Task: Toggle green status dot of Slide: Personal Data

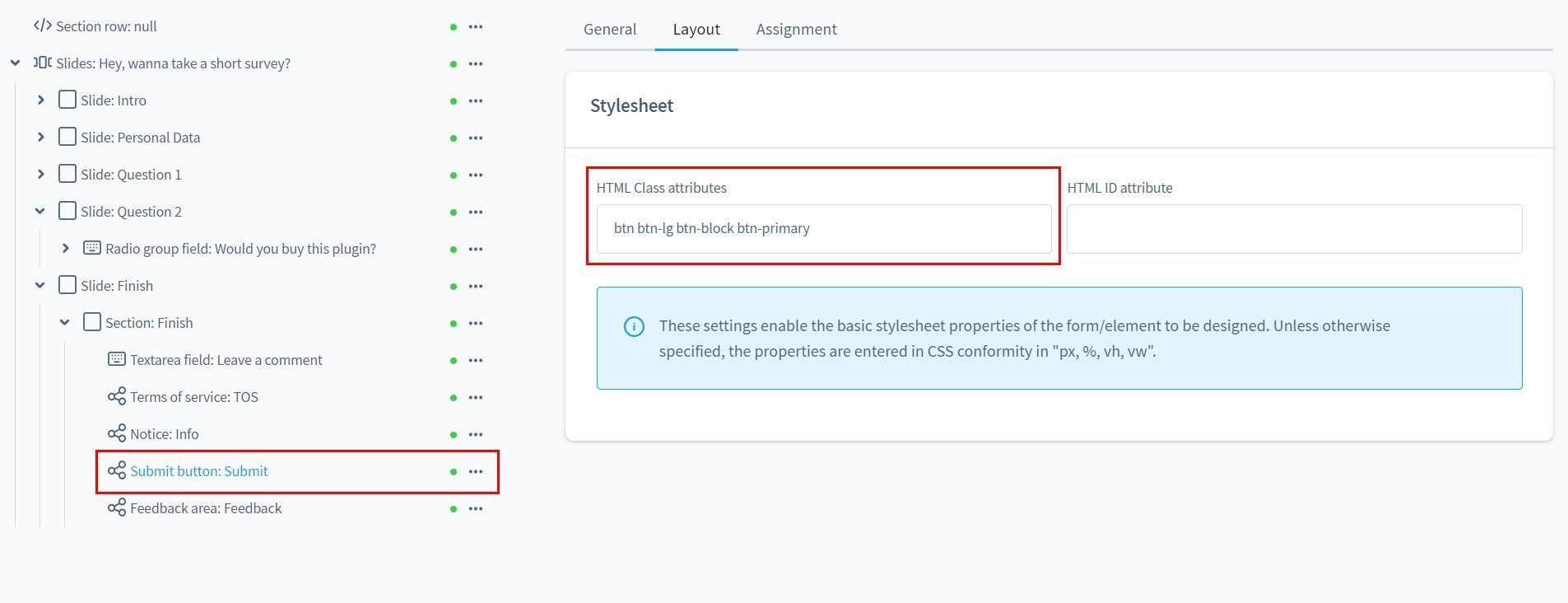Action: tap(454, 138)
